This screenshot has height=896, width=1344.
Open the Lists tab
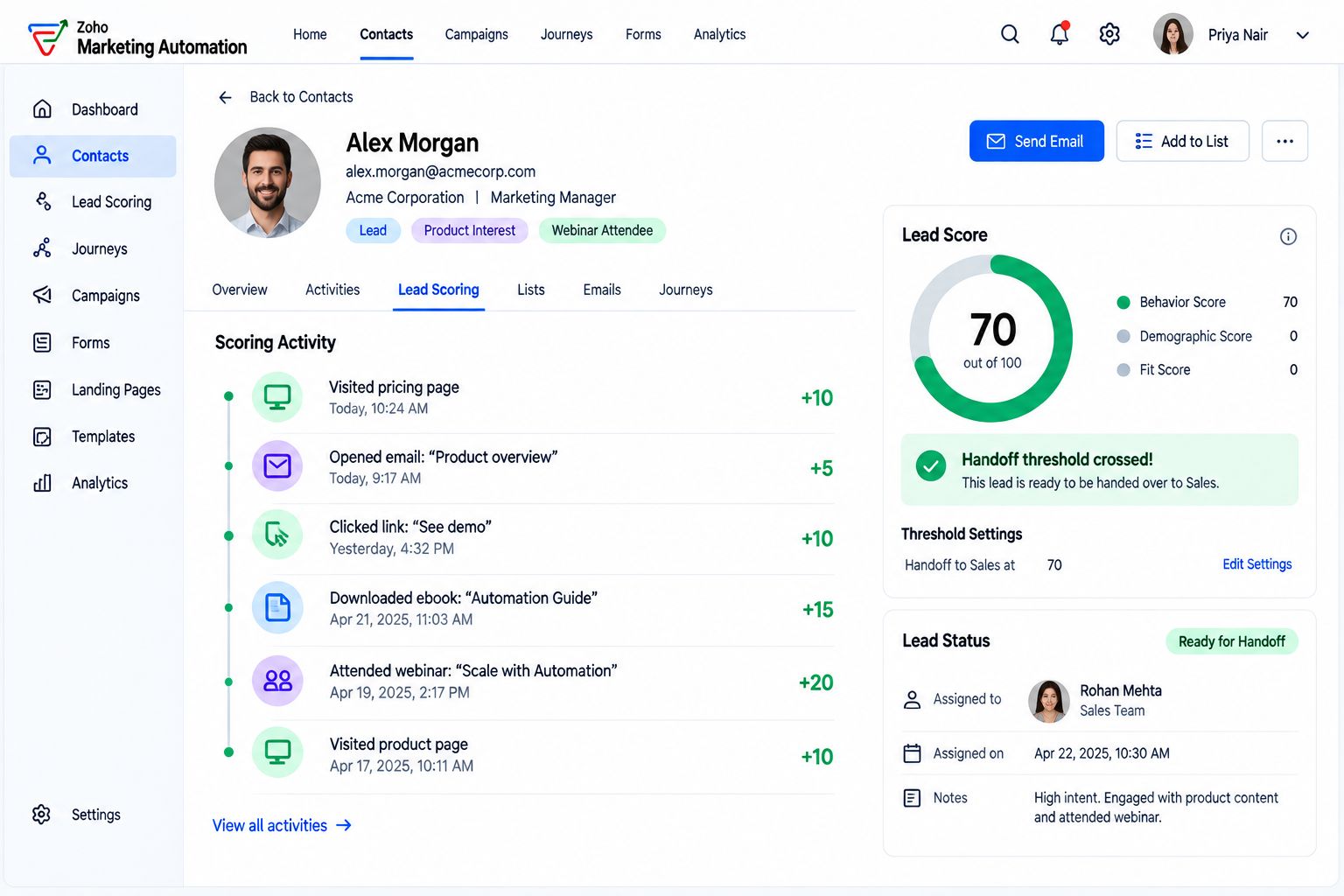click(x=530, y=290)
